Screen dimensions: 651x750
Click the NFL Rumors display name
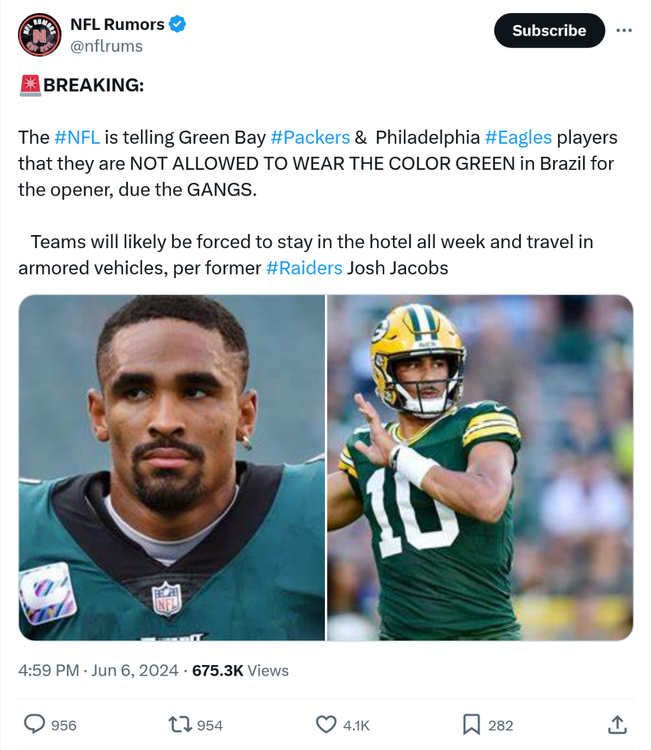click(116, 24)
